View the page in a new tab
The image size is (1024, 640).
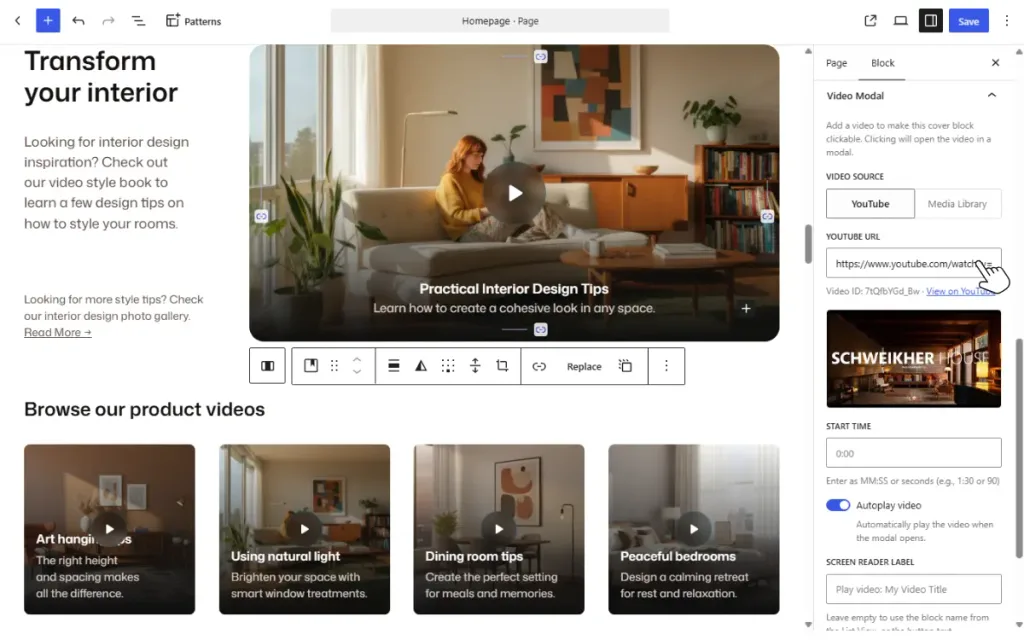click(871, 21)
